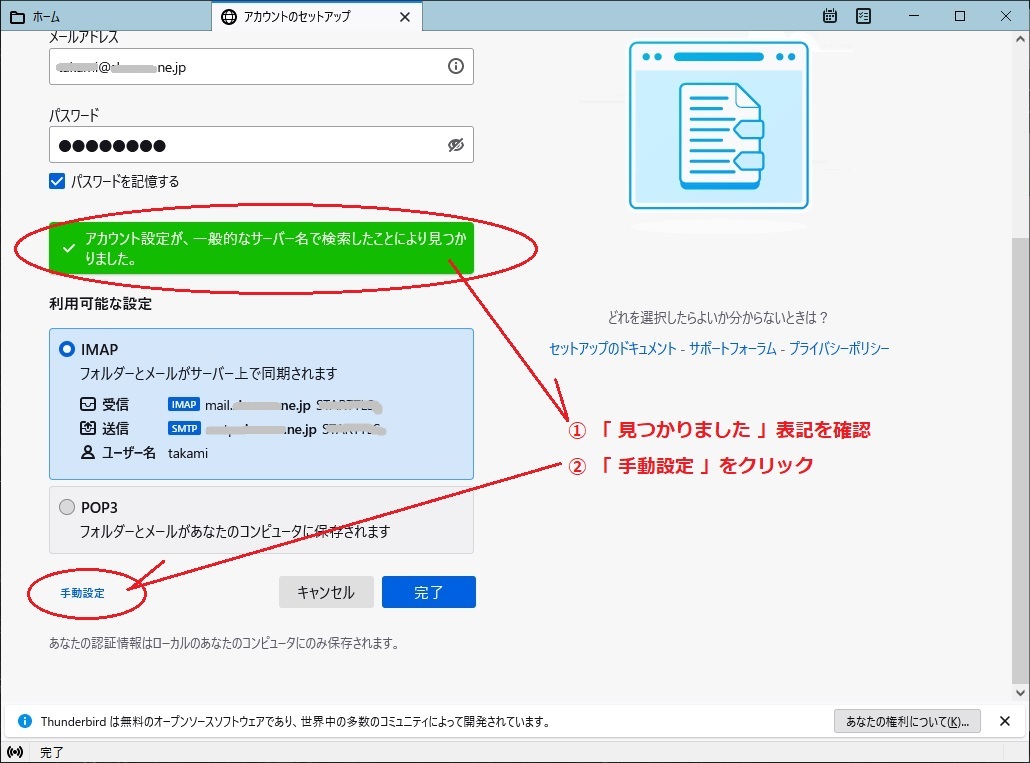1030x763 pixels.
Task: Select the POP3 radio button
Action: point(67,507)
